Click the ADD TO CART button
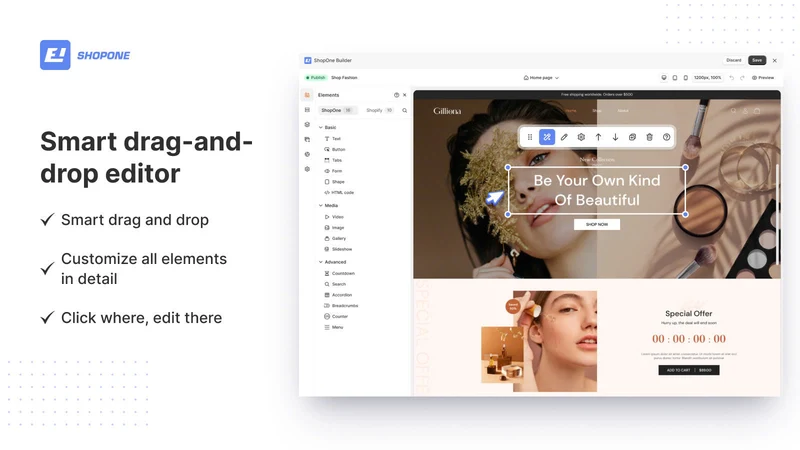 [x=689, y=370]
